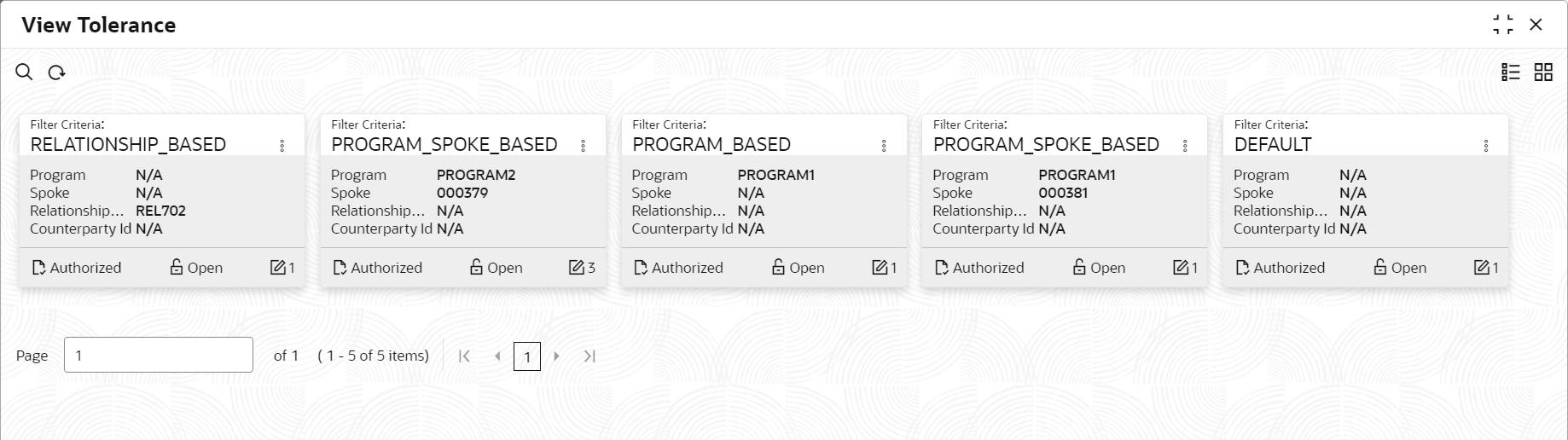Viewport: 1568px width, 440px height.
Task: Click Authorized icon on RELATIONSHIP_BASED card
Action: pyautogui.click(x=38, y=268)
